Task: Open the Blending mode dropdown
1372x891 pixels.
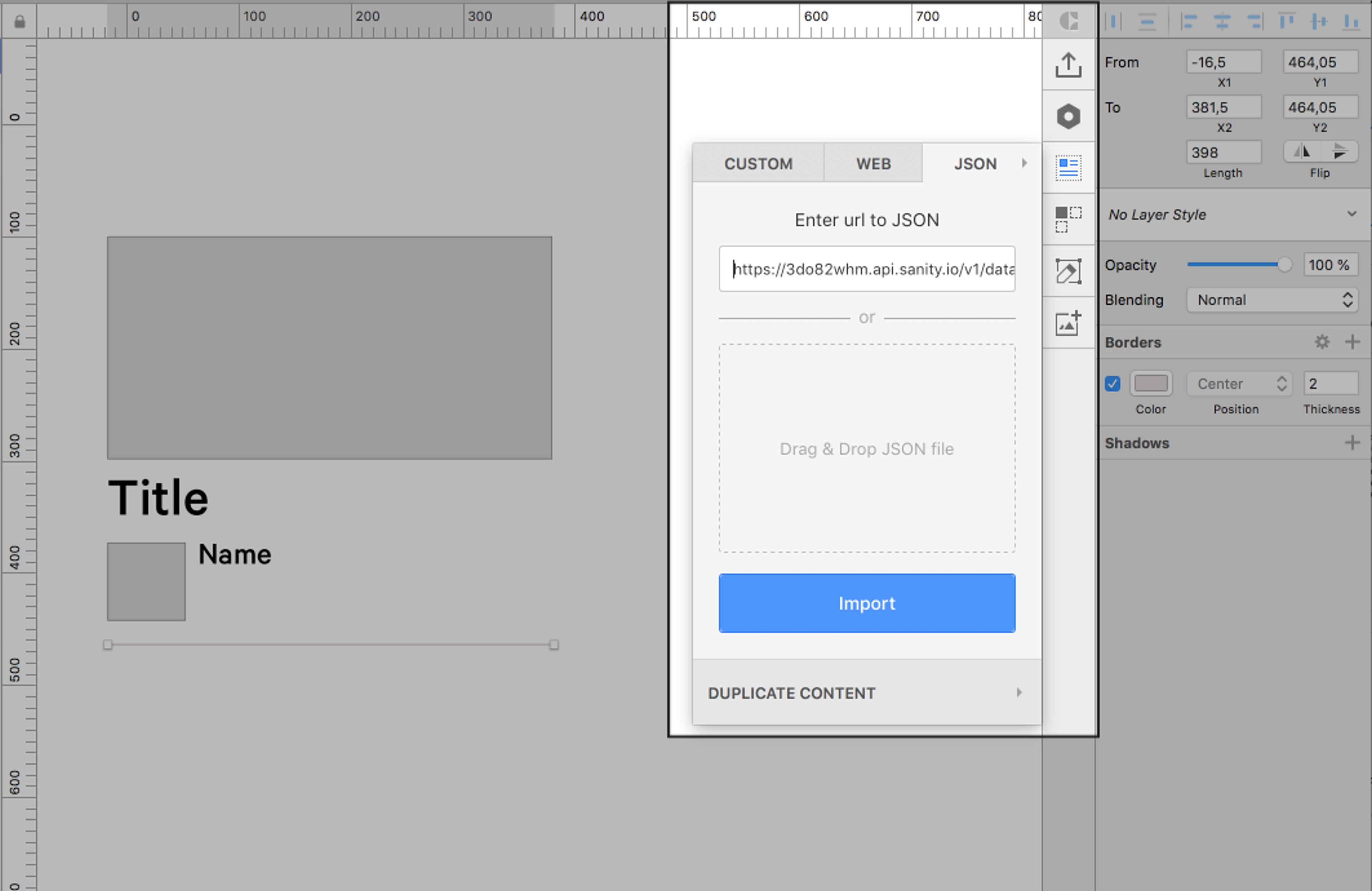Action: tap(1272, 300)
